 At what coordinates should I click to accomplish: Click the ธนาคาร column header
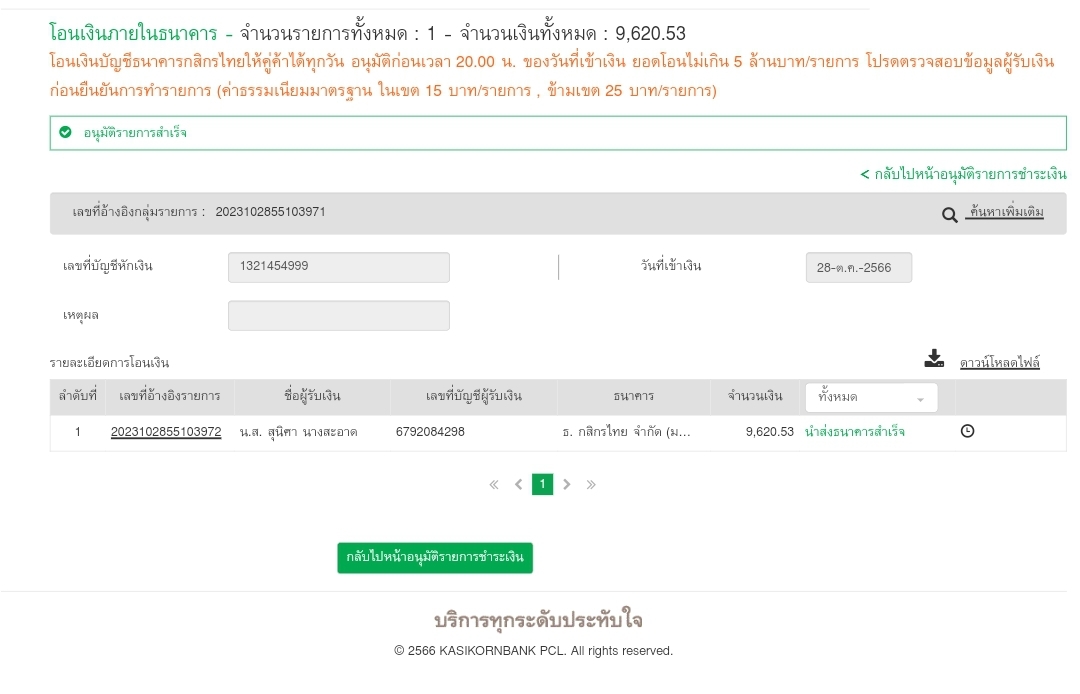(634, 397)
